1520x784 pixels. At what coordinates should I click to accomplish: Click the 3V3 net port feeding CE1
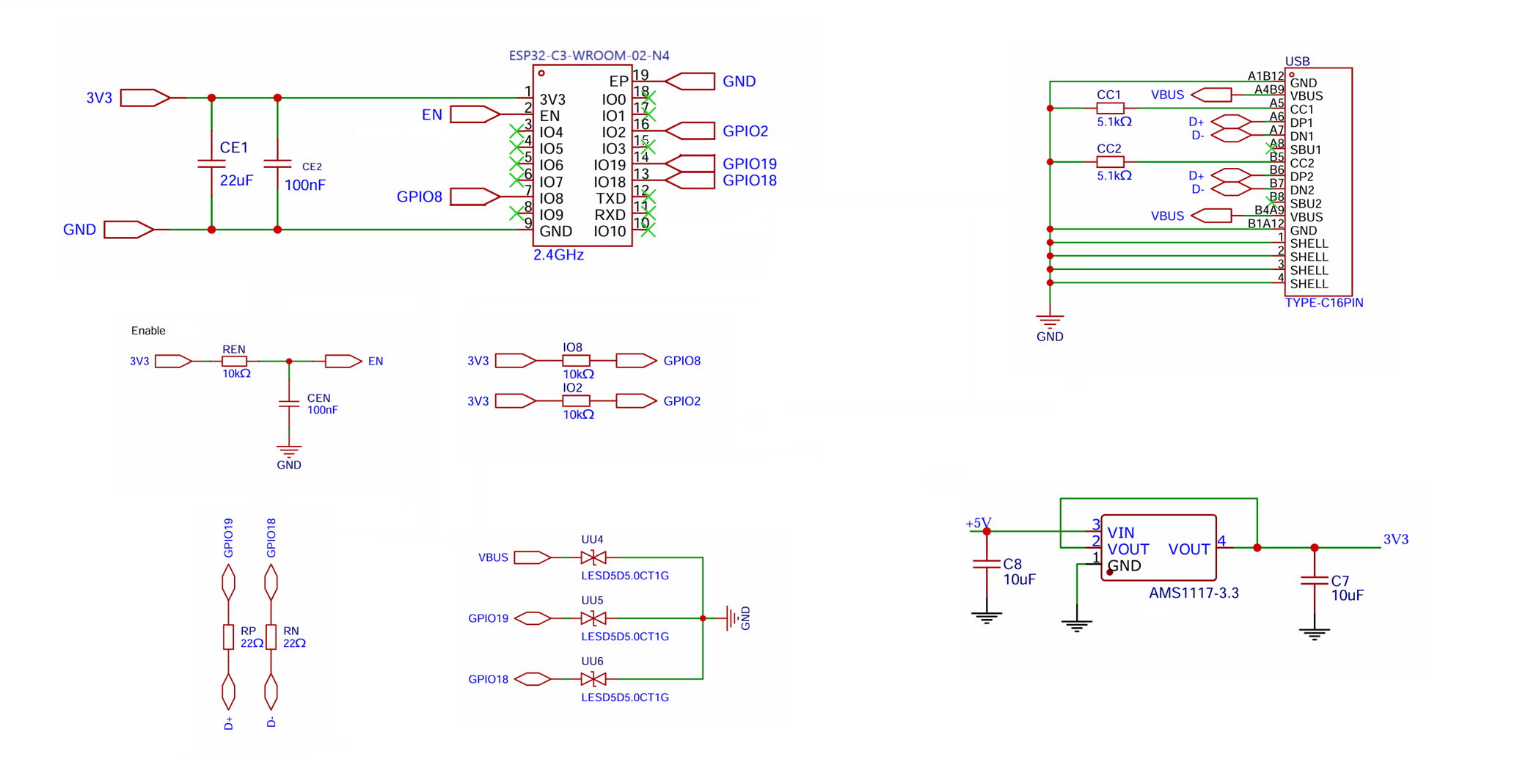click(145, 98)
